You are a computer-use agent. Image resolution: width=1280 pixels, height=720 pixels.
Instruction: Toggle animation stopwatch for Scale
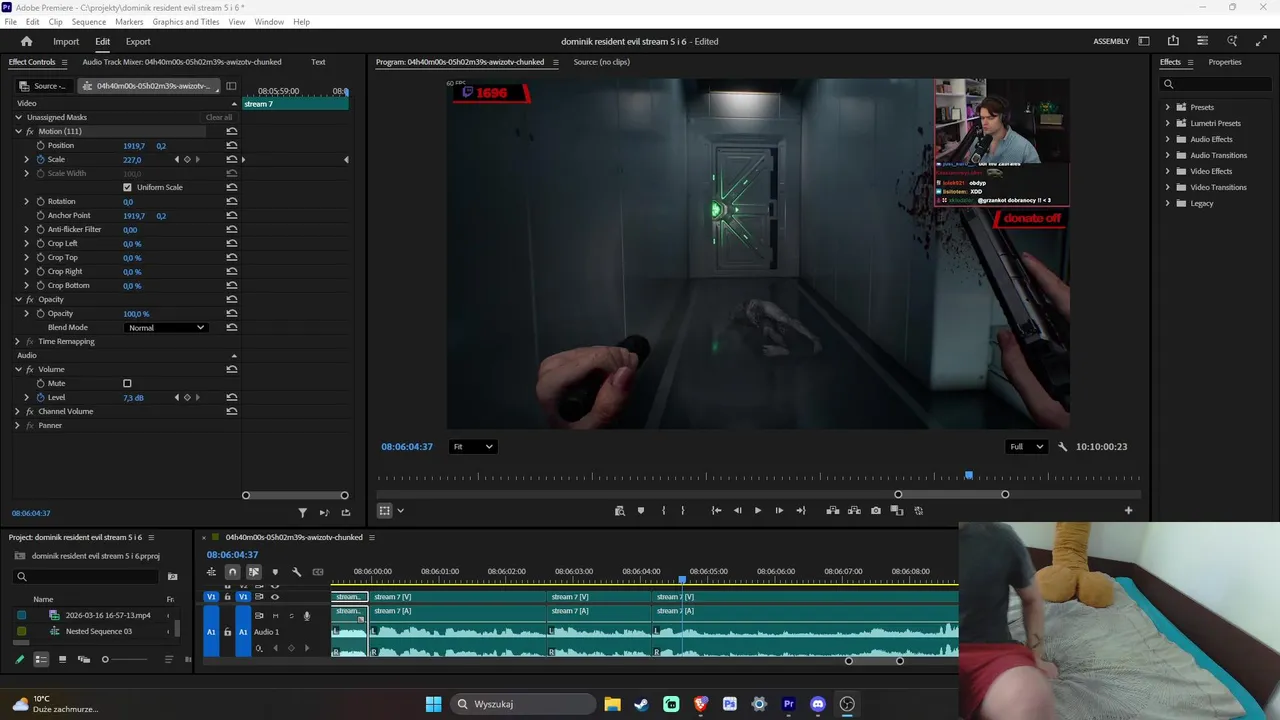coord(41,160)
